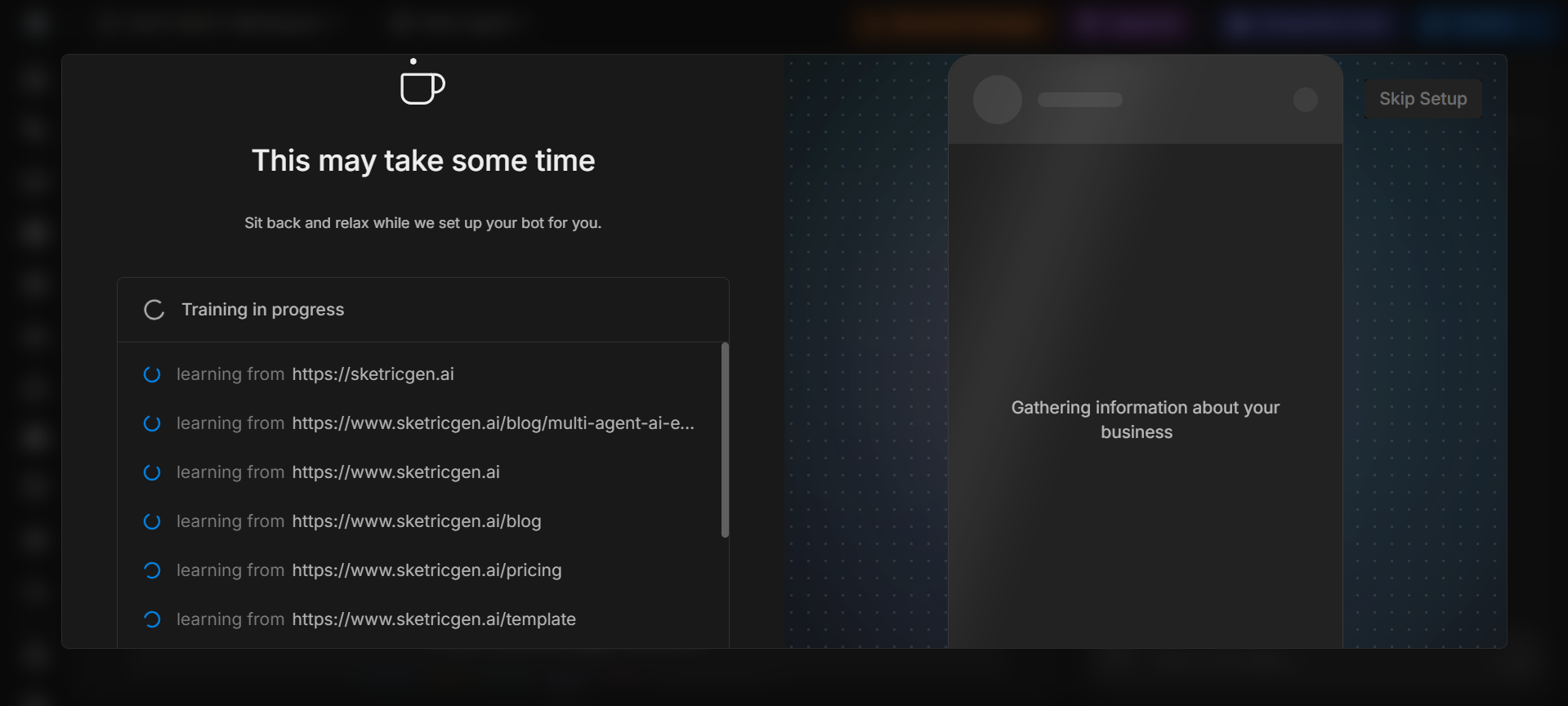This screenshot has height=706, width=1568.
Task: Click spinner next to the sketricgen.ai/pricing entry
Action: coord(152,570)
